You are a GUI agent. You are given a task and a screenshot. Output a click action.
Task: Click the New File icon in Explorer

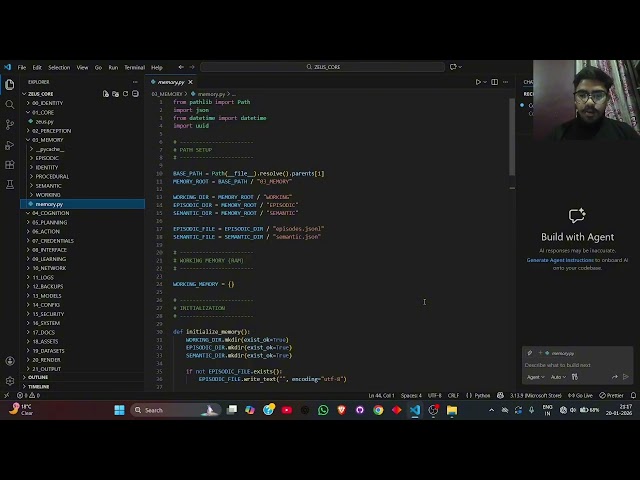tap(105, 93)
